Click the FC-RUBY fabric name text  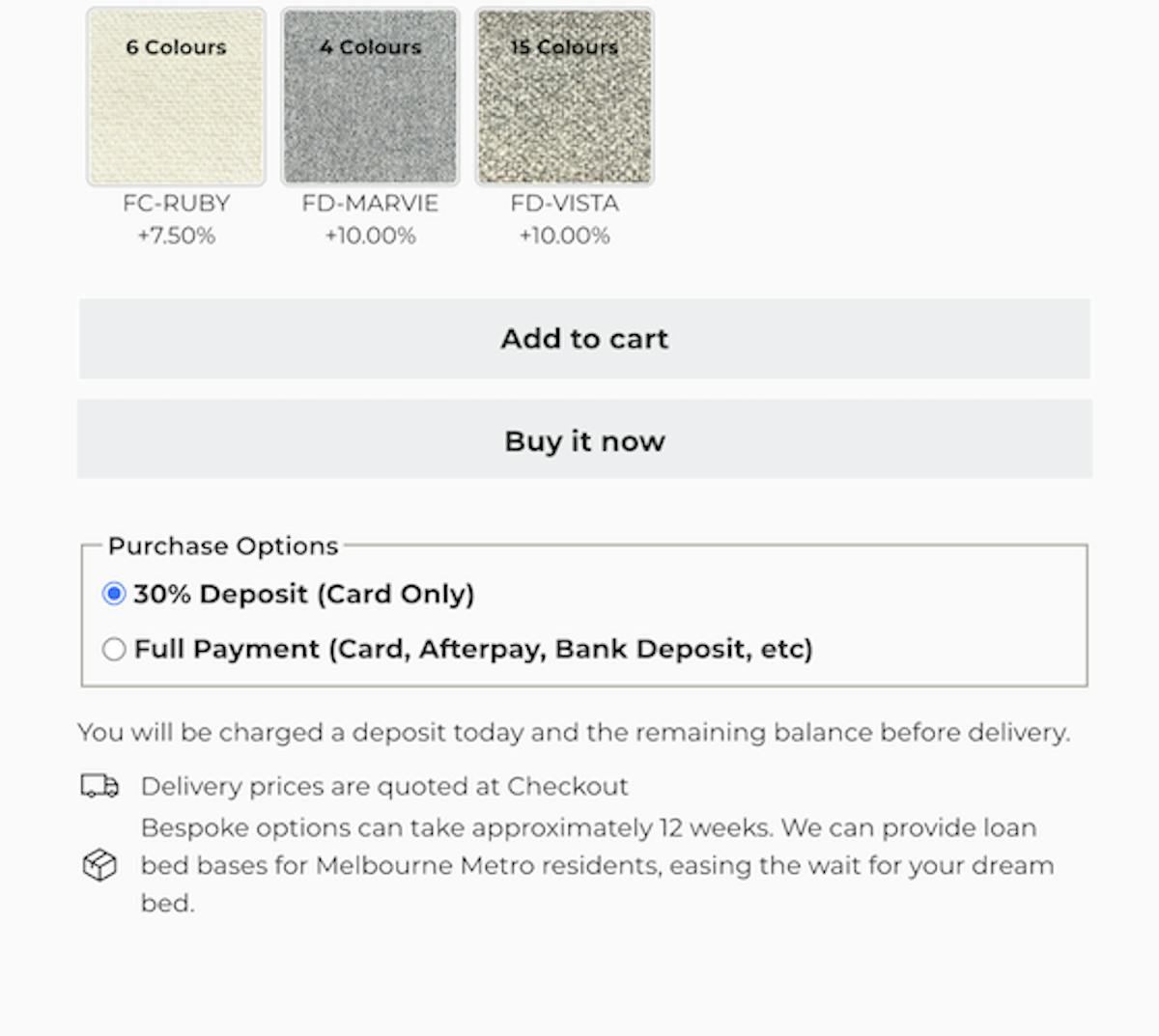pos(176,204)
